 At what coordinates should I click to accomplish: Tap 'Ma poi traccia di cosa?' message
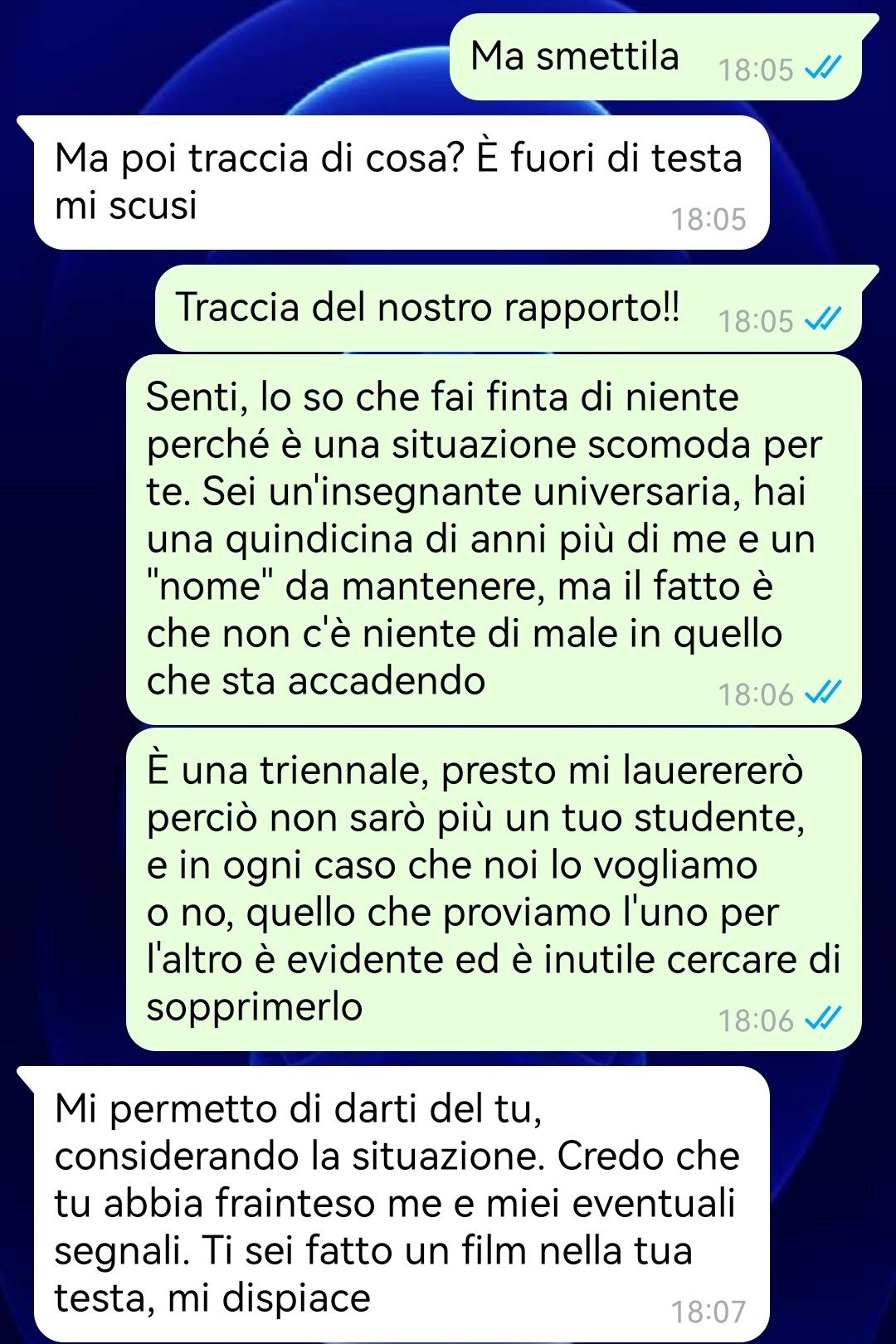coord(402,183)
